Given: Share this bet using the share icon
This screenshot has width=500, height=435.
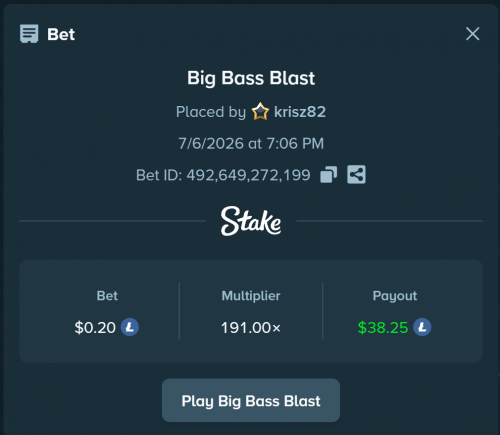Looking at the screenshot, I should click(356, 175).
